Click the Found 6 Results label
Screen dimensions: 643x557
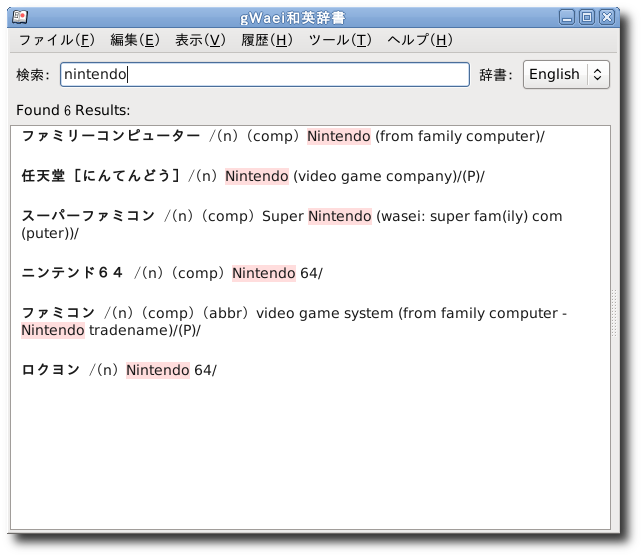pyautogui.click(x=73, y=110)
